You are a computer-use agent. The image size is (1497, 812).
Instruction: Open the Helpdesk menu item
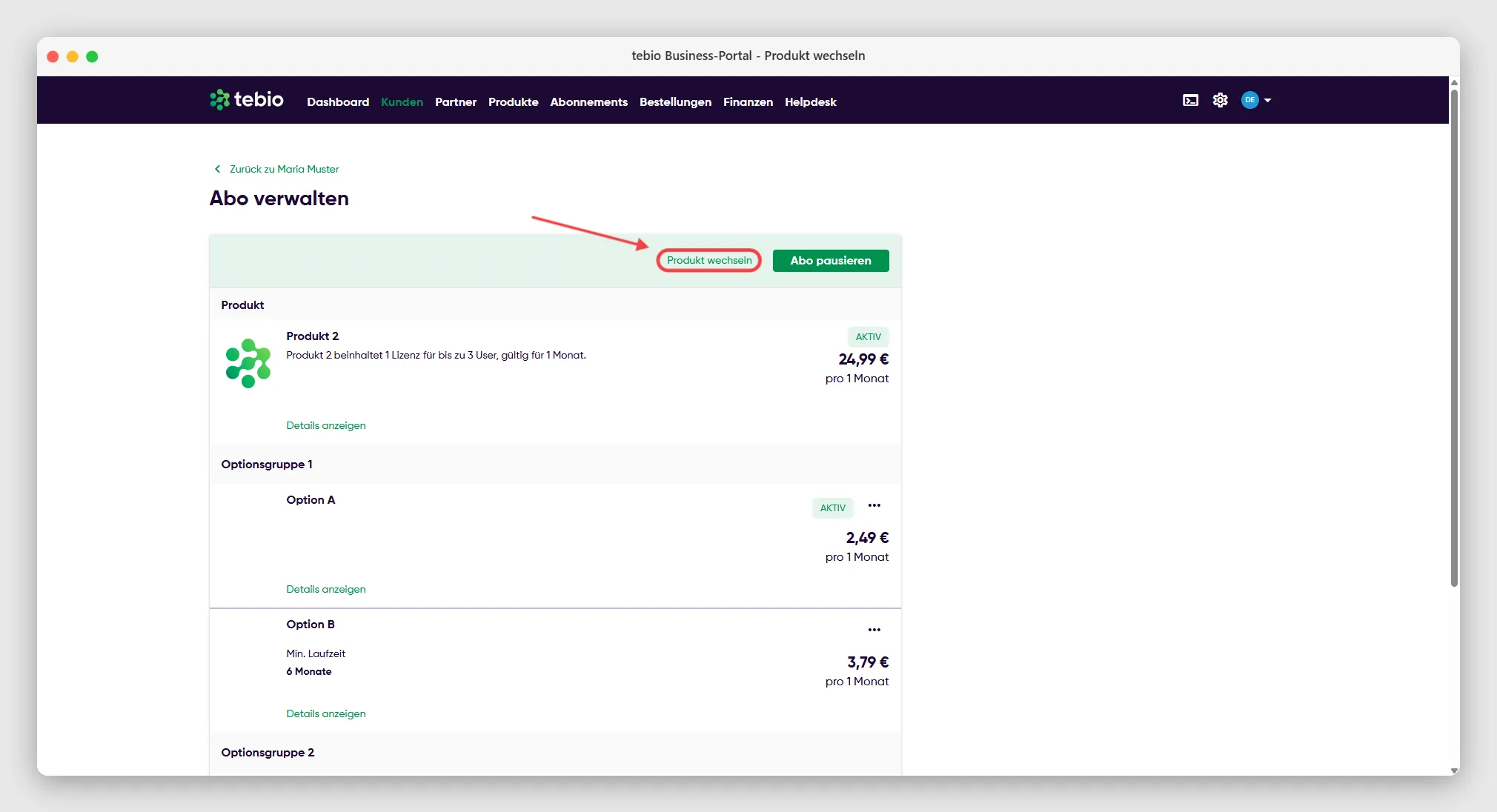click(x=810, y=101)
